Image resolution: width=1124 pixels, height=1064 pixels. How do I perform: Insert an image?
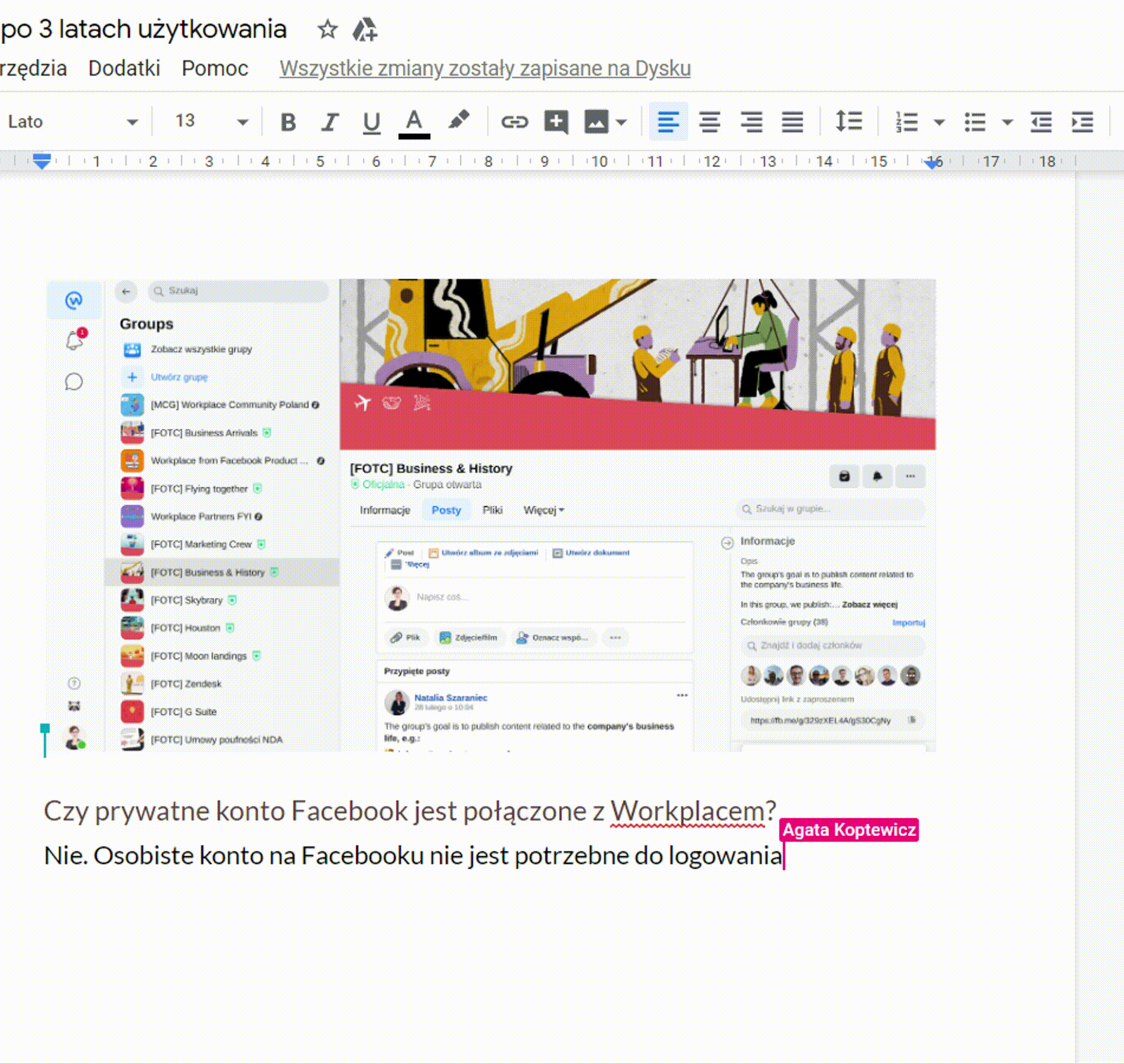click(x=596, y=122)
